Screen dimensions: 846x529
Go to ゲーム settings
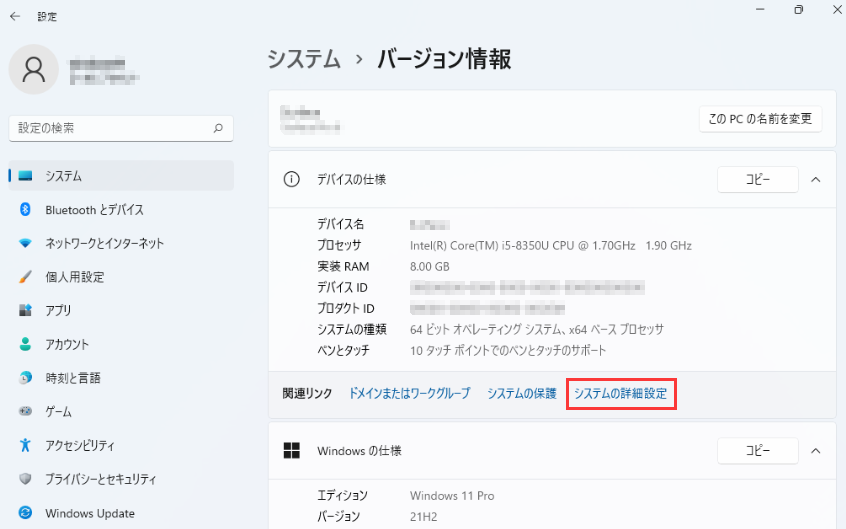point(121,411)
